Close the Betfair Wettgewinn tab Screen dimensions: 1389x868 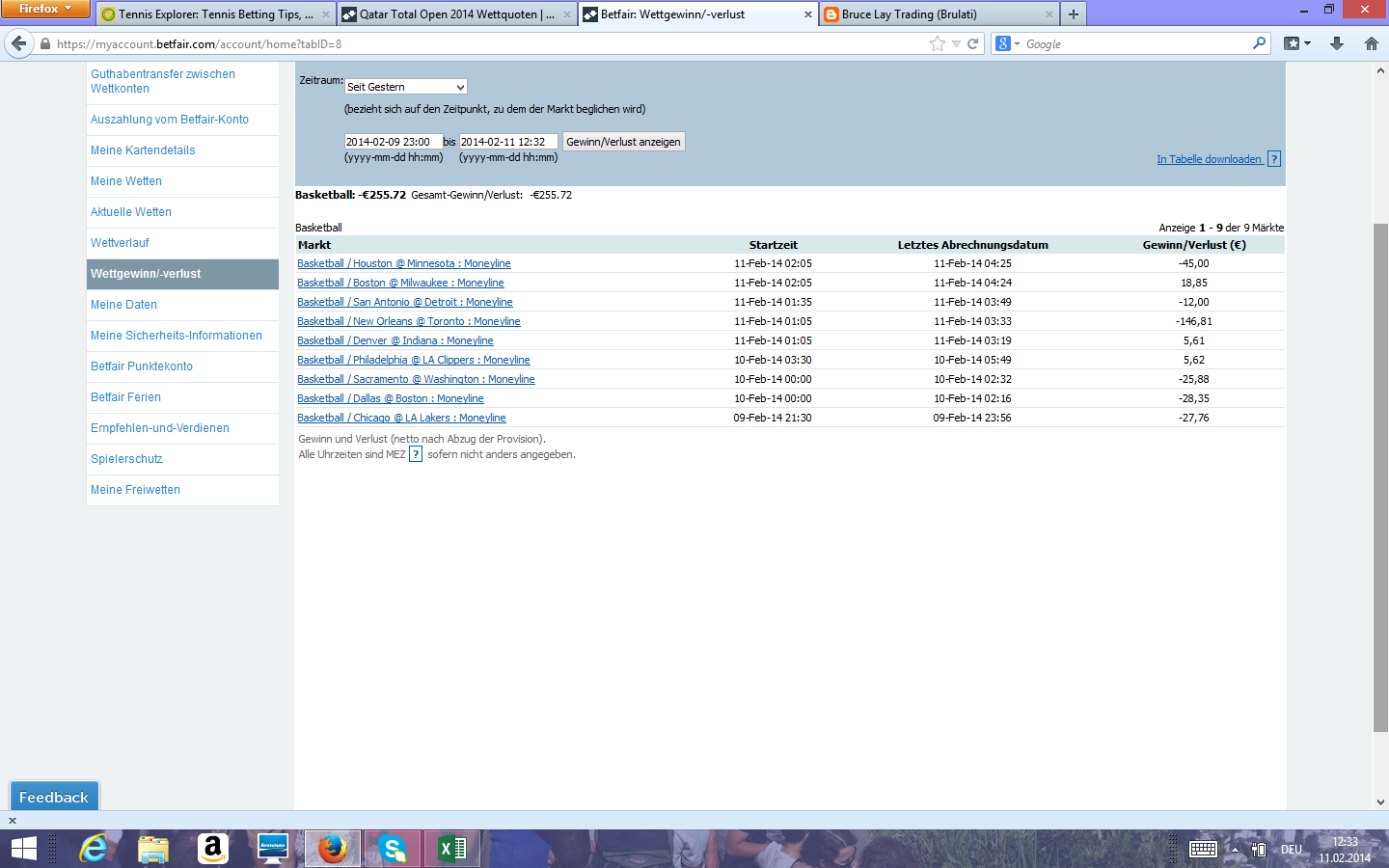tap(808, 14)
